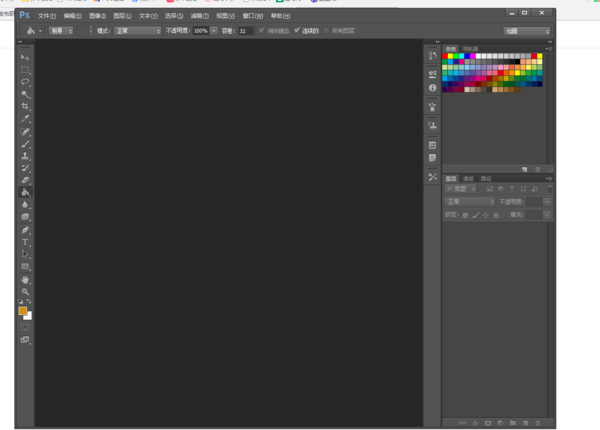The height and width of the screenshot is (430, 600).
Task: Toggle the anti-alias checkbox in options bar
Action: click(x=262, y=30)
